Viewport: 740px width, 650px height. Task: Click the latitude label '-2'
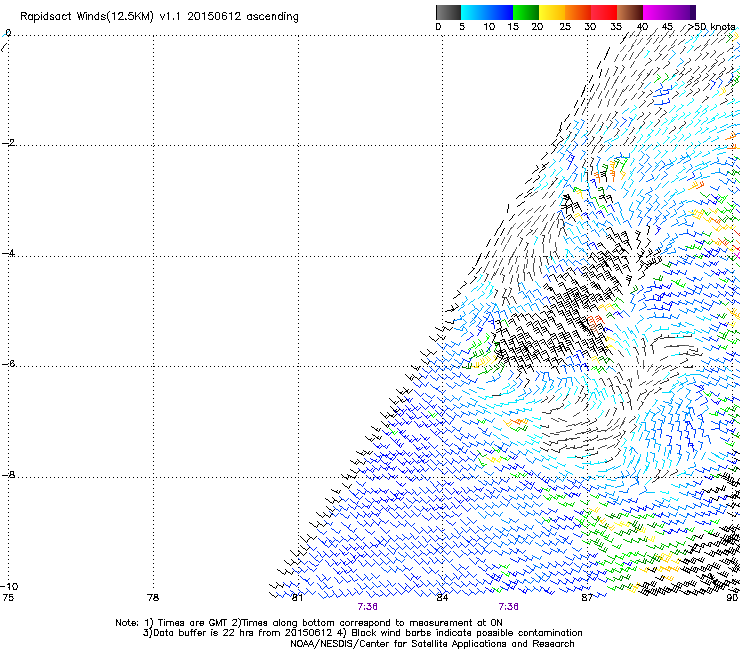[8, 143]
